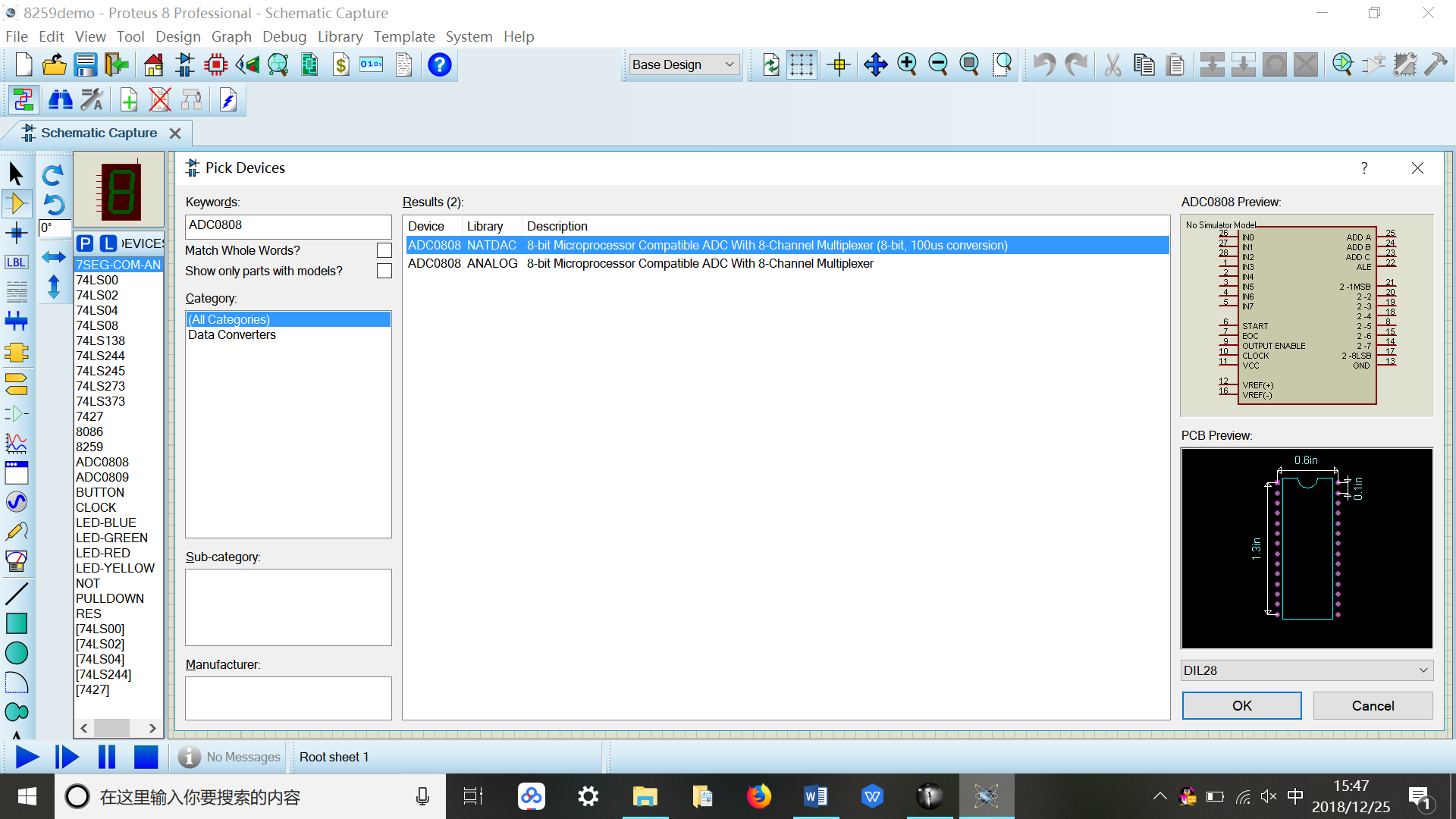Click the rotate clockwise icon
The width and height of the screenshot is (1456, 819).
(x=52, y=175)
